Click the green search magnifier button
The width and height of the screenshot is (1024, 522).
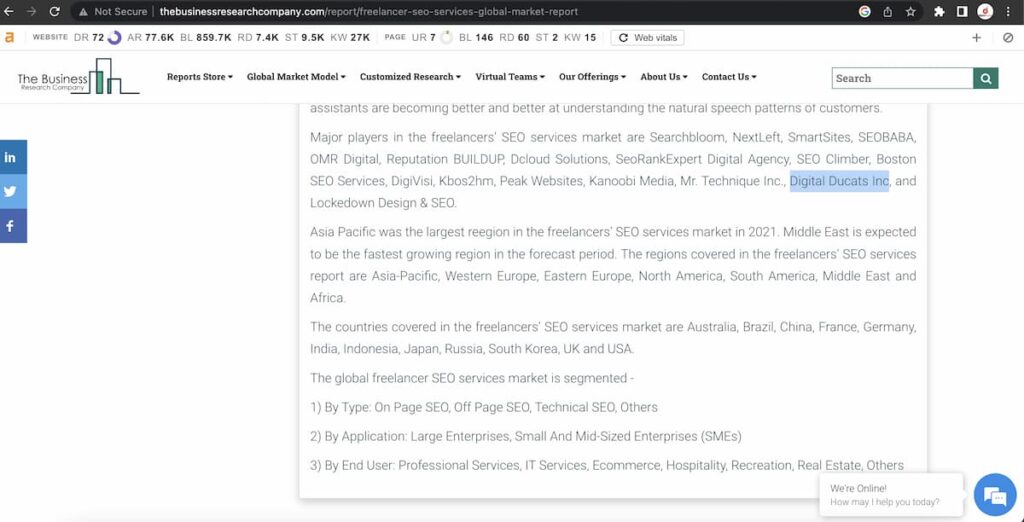(x=985, y=78)
